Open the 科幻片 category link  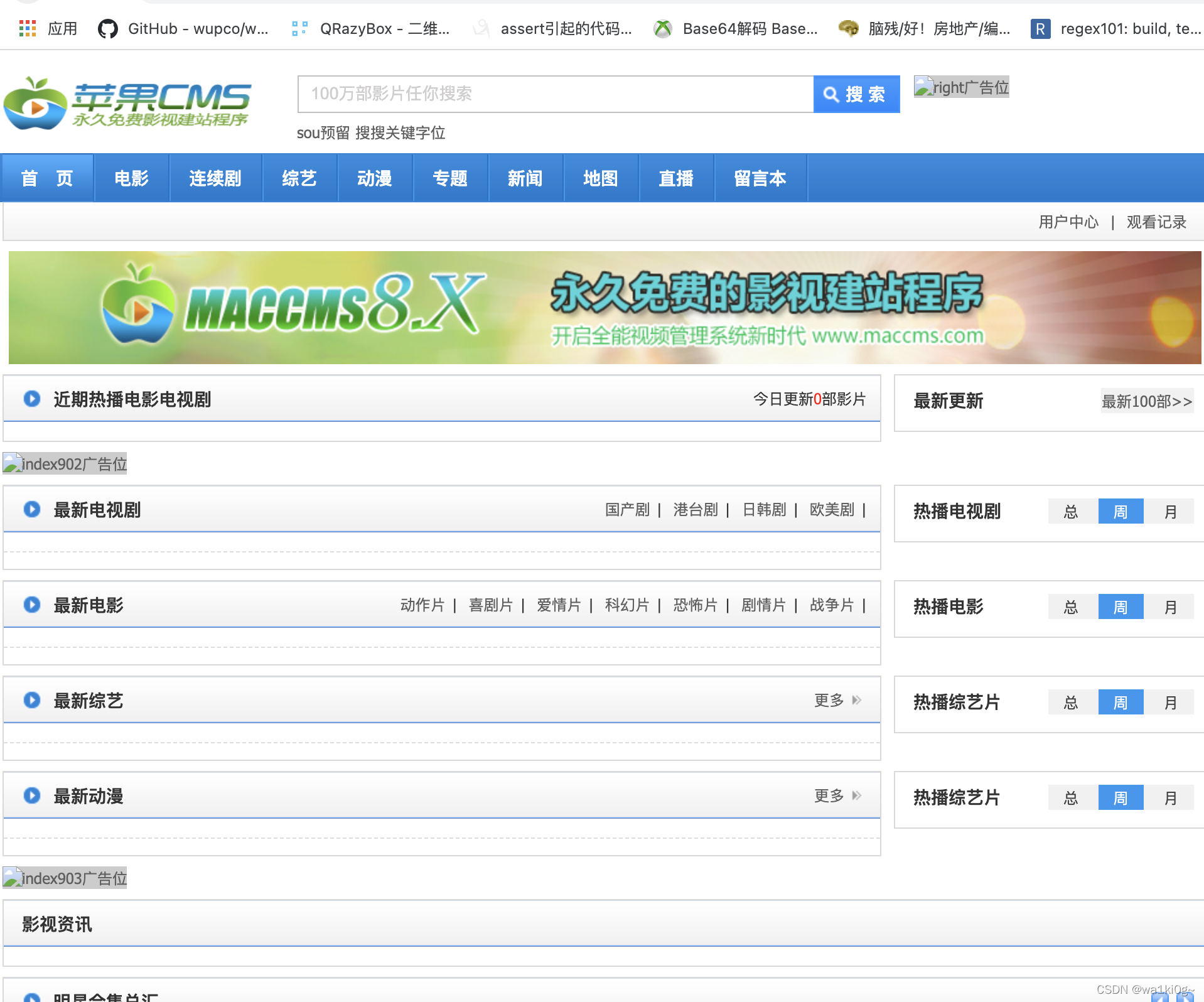click(627, 605)
